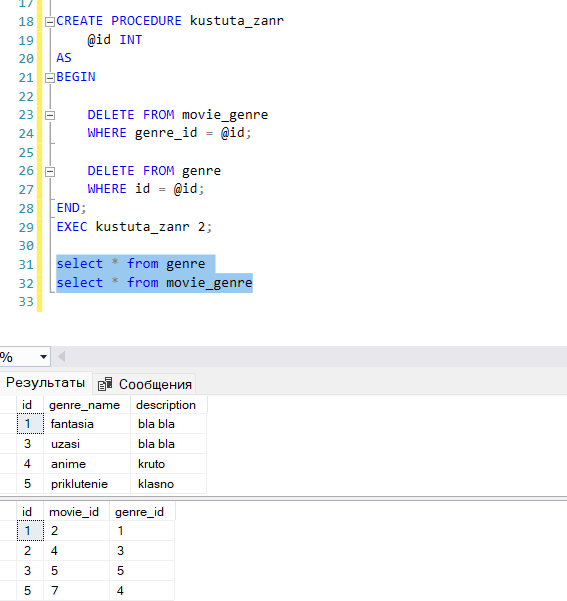Collapse the DELETE FROM genre statement
This screenshot has width=567, height=601.
pos(50,172)
